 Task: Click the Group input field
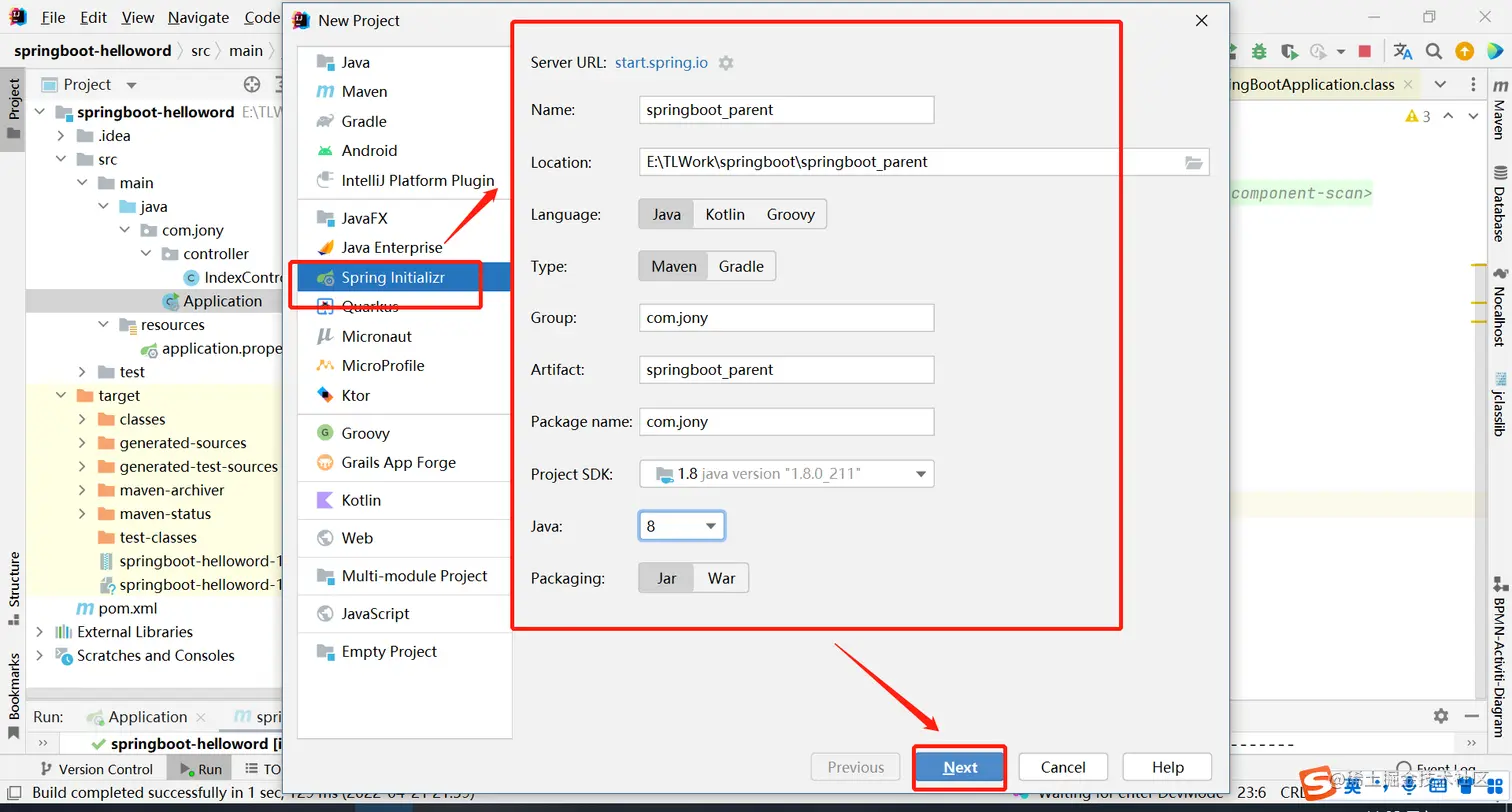787,318
